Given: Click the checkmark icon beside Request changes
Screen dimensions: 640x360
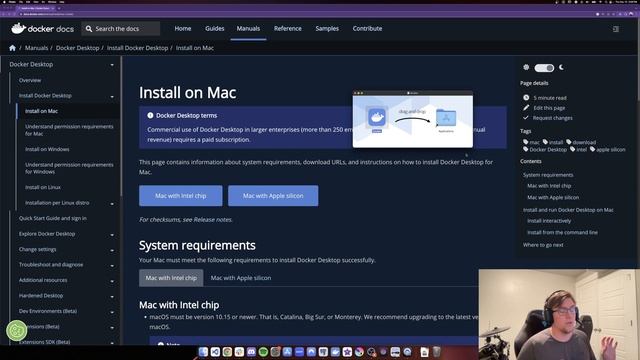Looking at the screenshot, I should coord(526,118).
